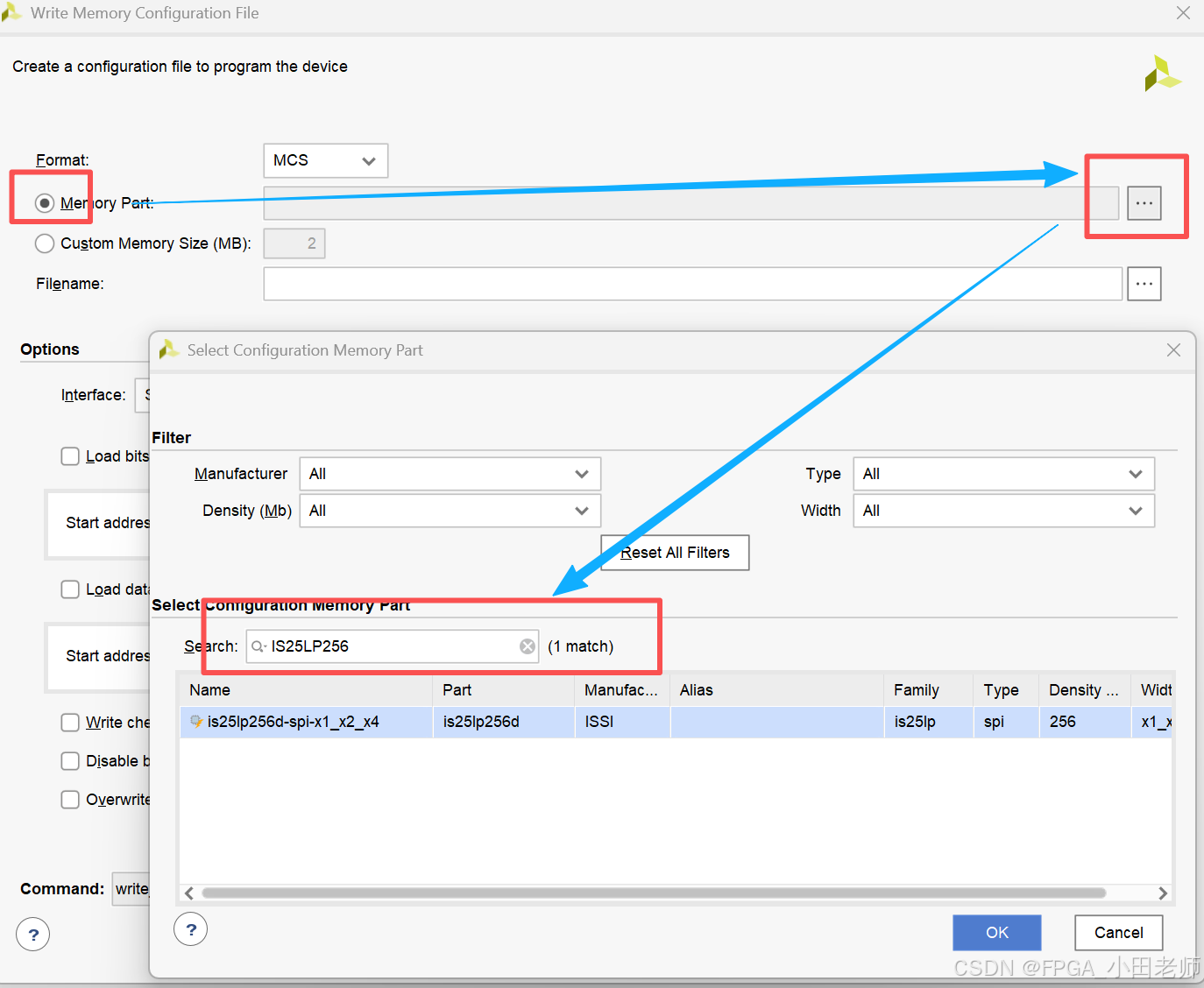This screenshot has height=988, width=1204.
Task: Enable the Write checksum checkbox
Action: pos(70,723)
